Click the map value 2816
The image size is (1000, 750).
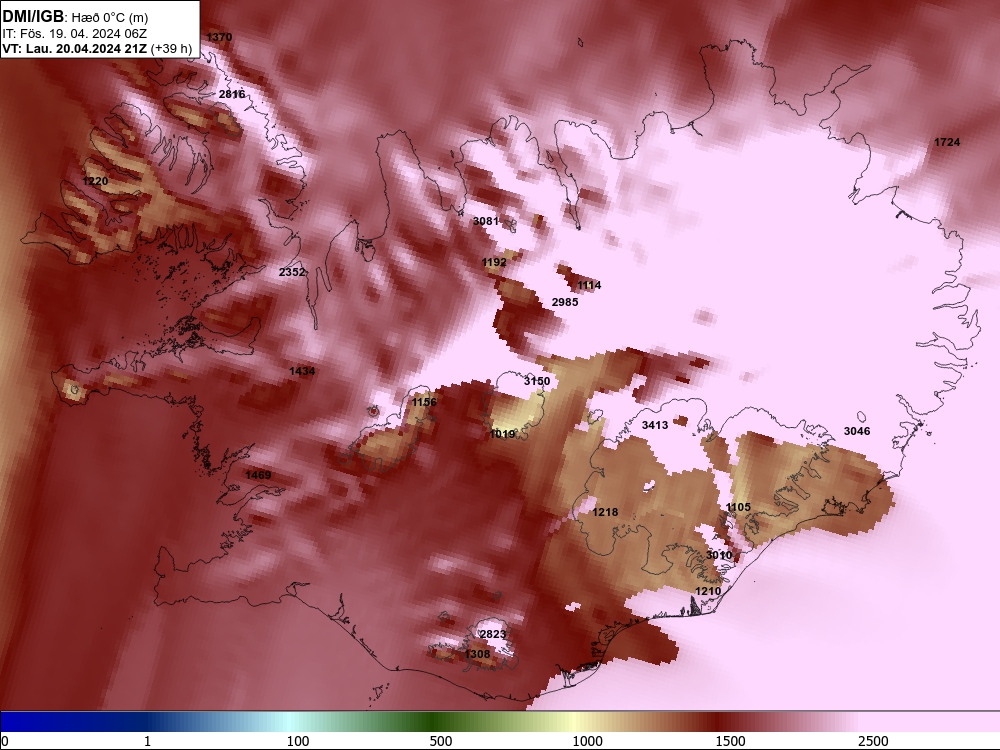tap(232, 94)
